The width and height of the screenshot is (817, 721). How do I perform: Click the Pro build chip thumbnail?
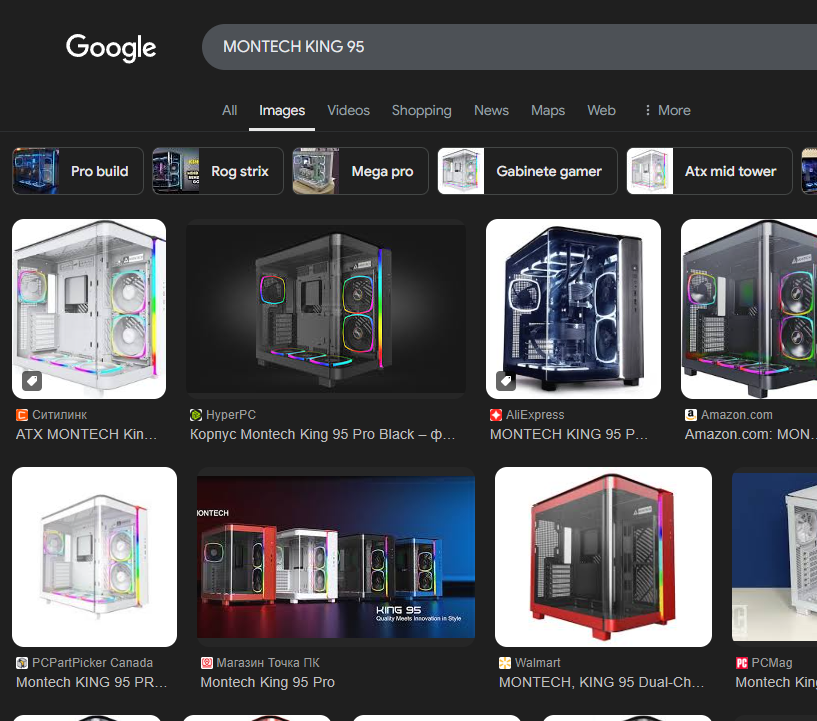click(36, 171)
